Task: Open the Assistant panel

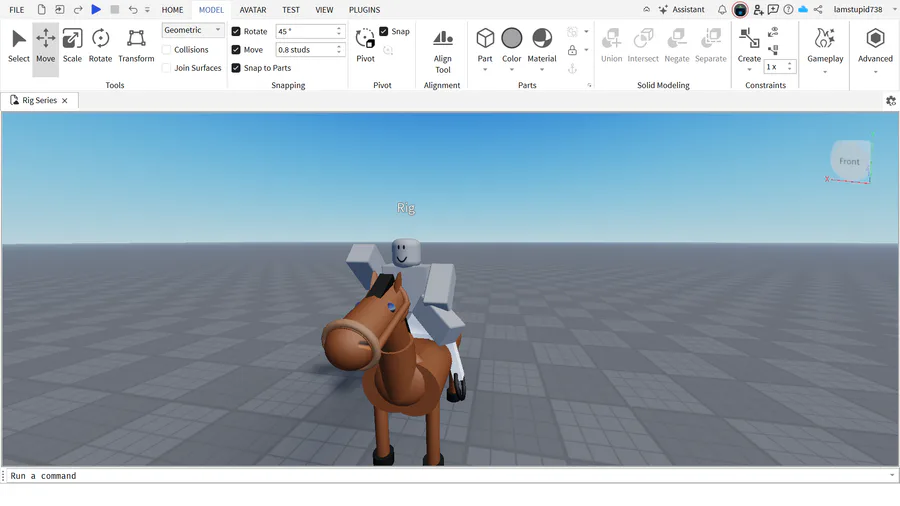Action: [682, 10]
